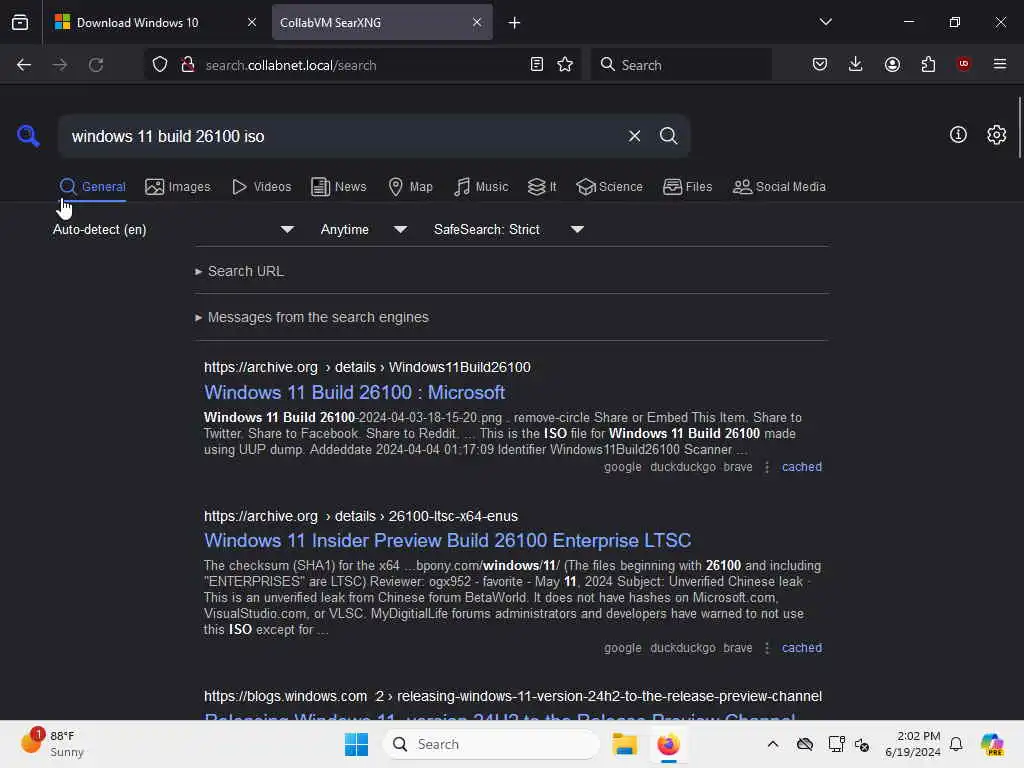The image size is (1024, 768).
Task: Open Windows 11 Insider Preview Enterprise LTSC result
Action: [x=447, y=541]
